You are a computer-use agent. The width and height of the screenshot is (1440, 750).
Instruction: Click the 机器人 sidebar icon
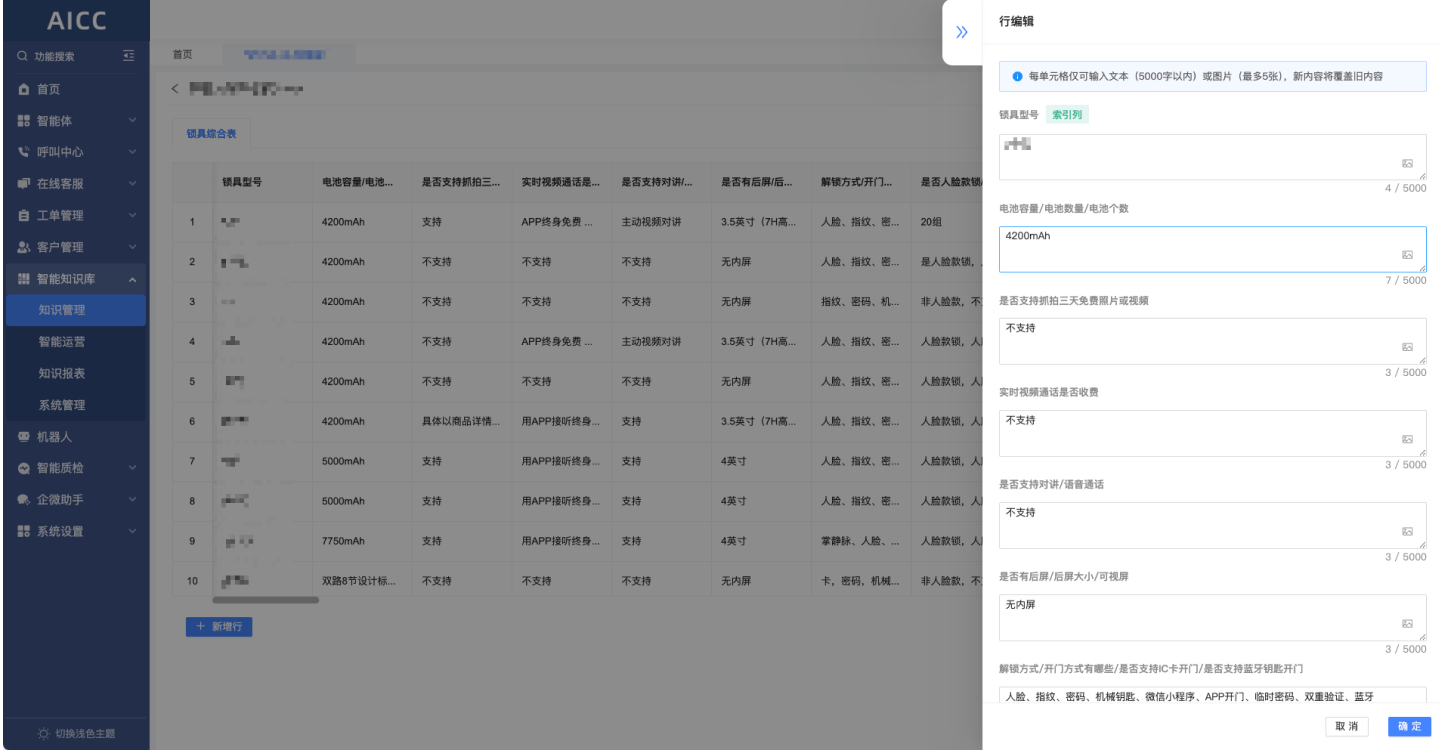(25, 437)
